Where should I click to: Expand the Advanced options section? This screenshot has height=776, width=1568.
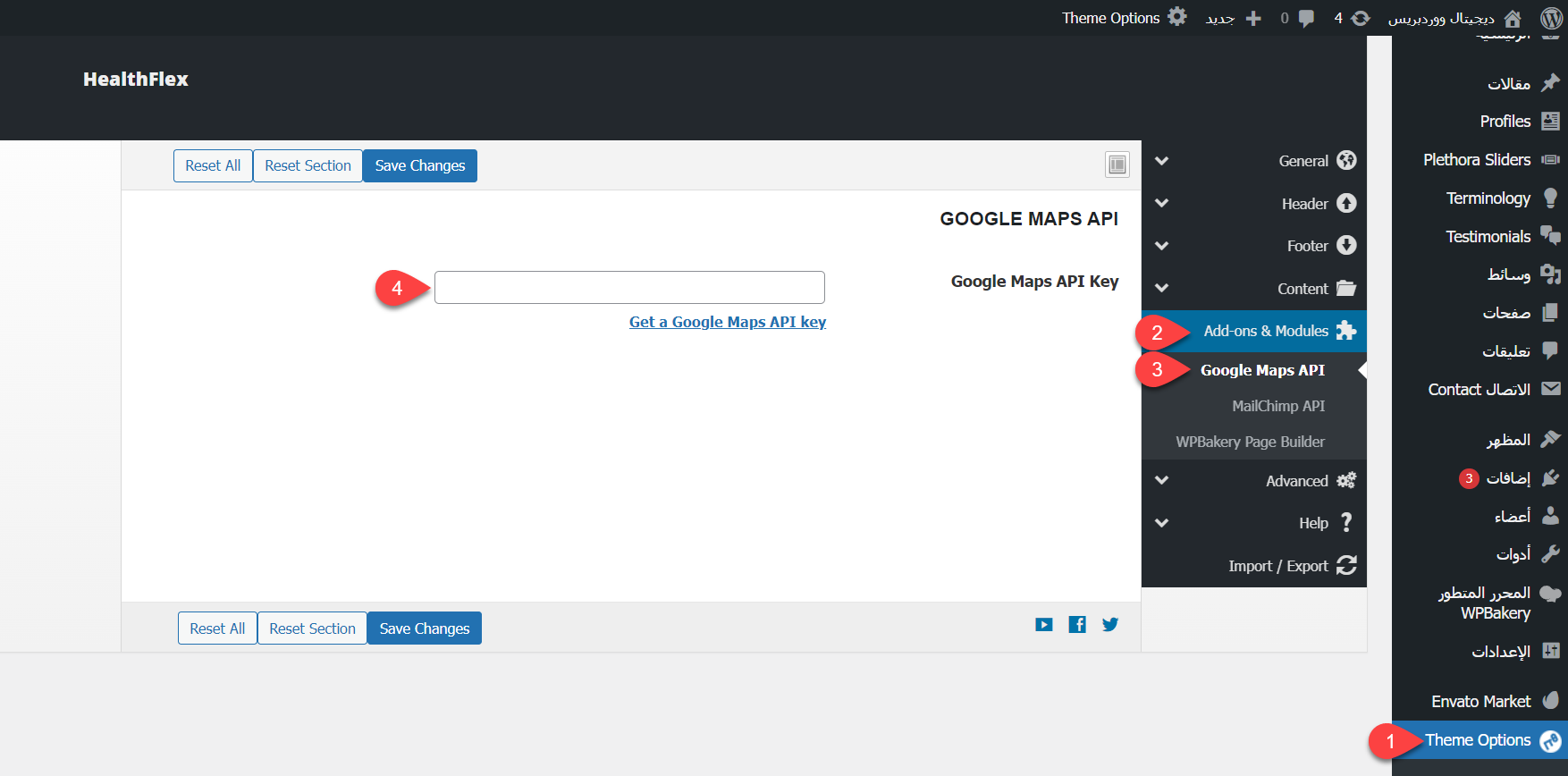coord(1296,481)
